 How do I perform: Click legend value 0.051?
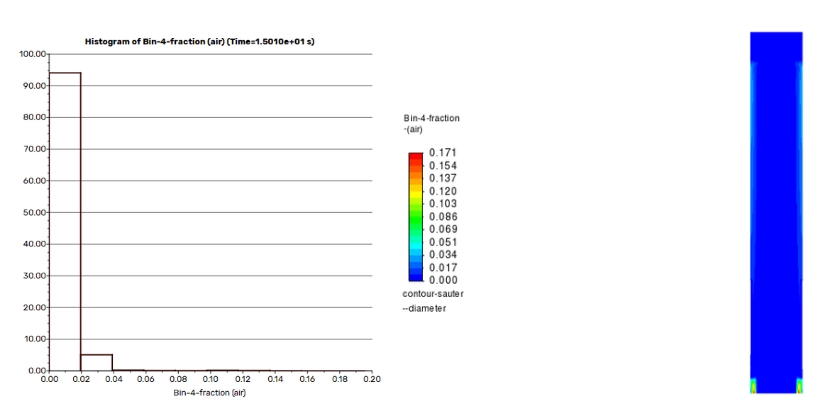pyautogui.click(x=443, y=242)
